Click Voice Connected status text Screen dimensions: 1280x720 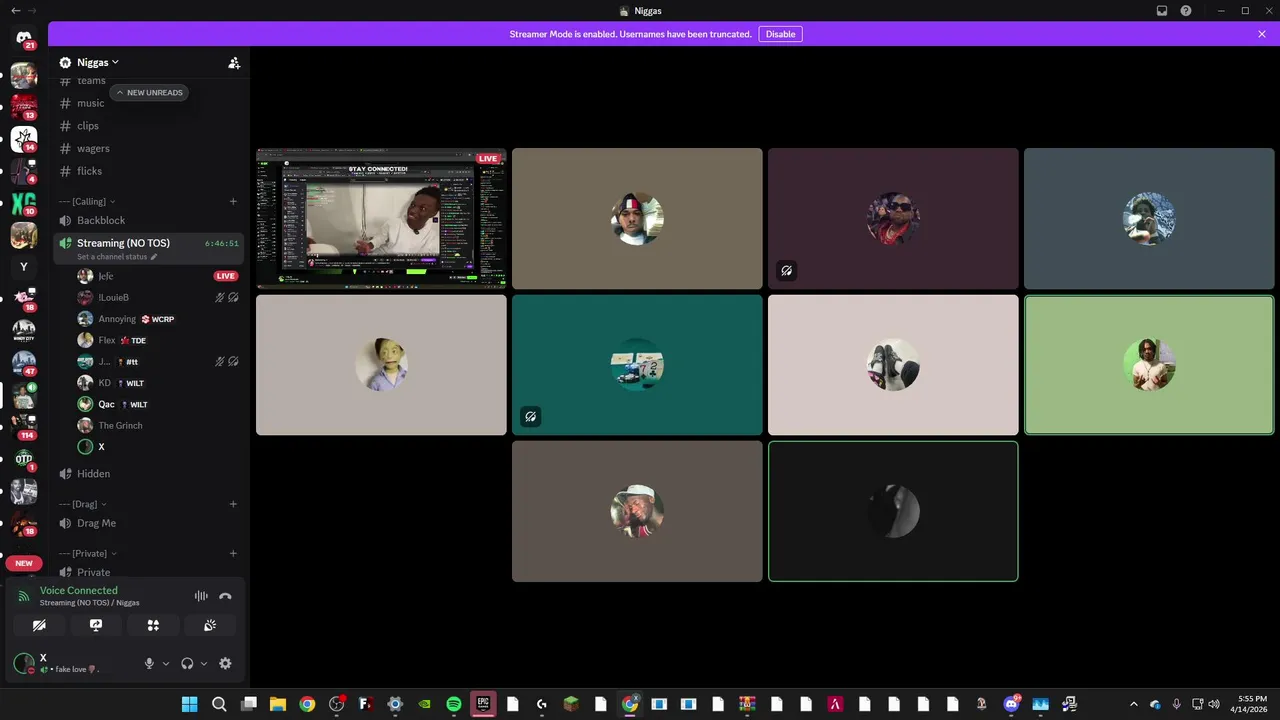[78, 590]
